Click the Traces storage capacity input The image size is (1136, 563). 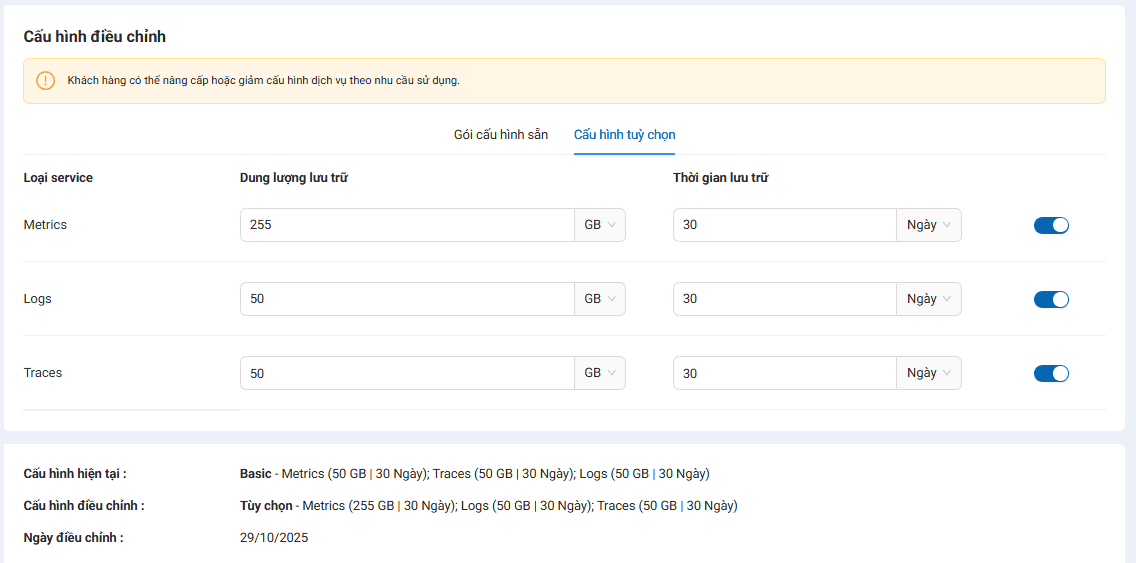click(x=406, y=373)
